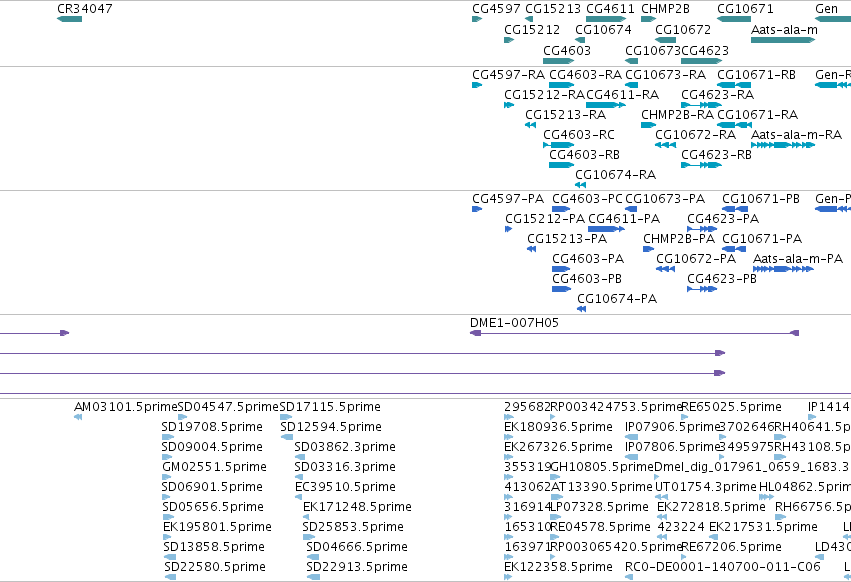Image resolution: width=851 pixels, height=582 pixels.
Task: Click protein CG4603-PB
Action: coord(561,289)
